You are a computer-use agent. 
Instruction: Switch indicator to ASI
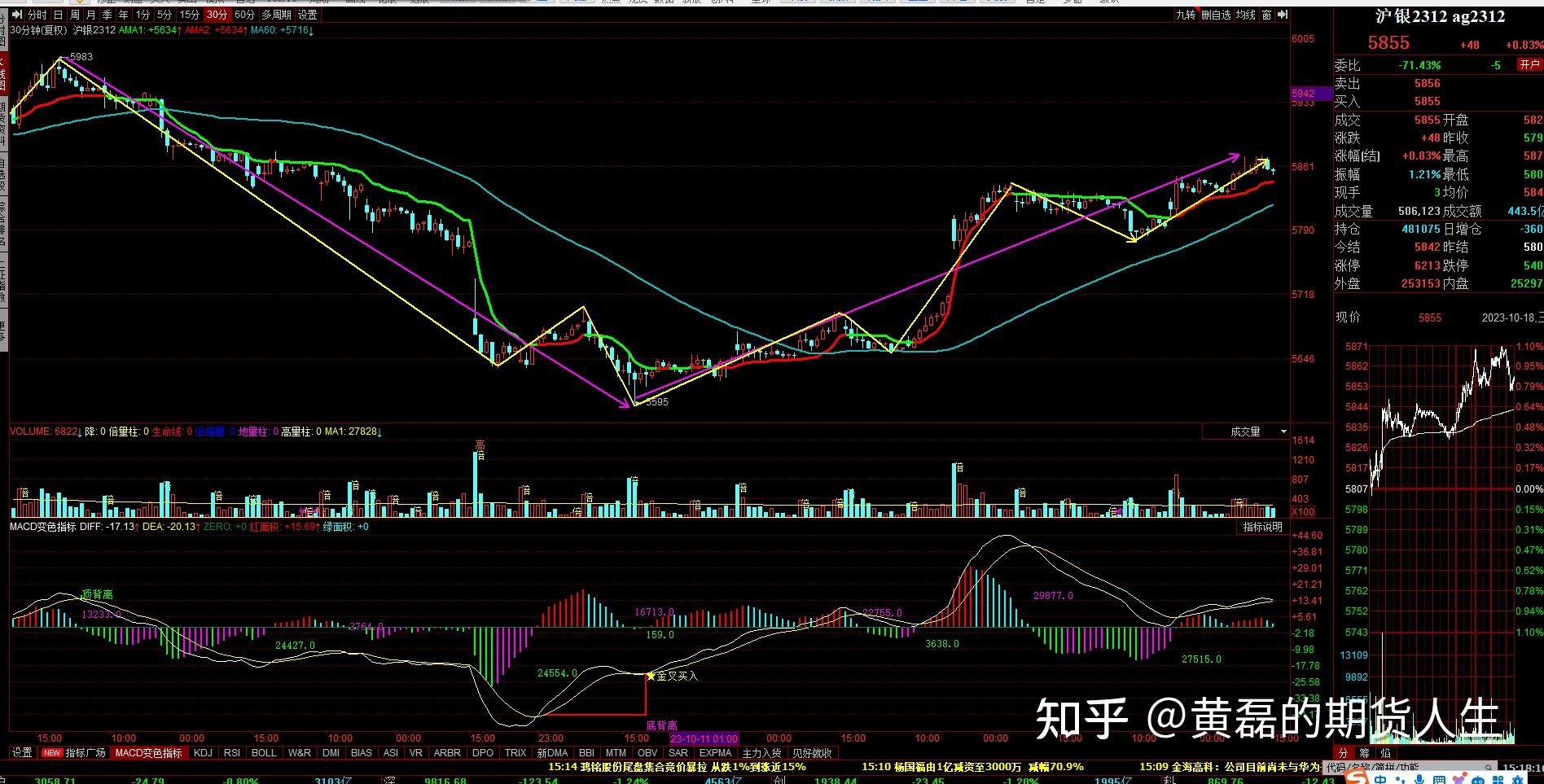tap(391, 753)
